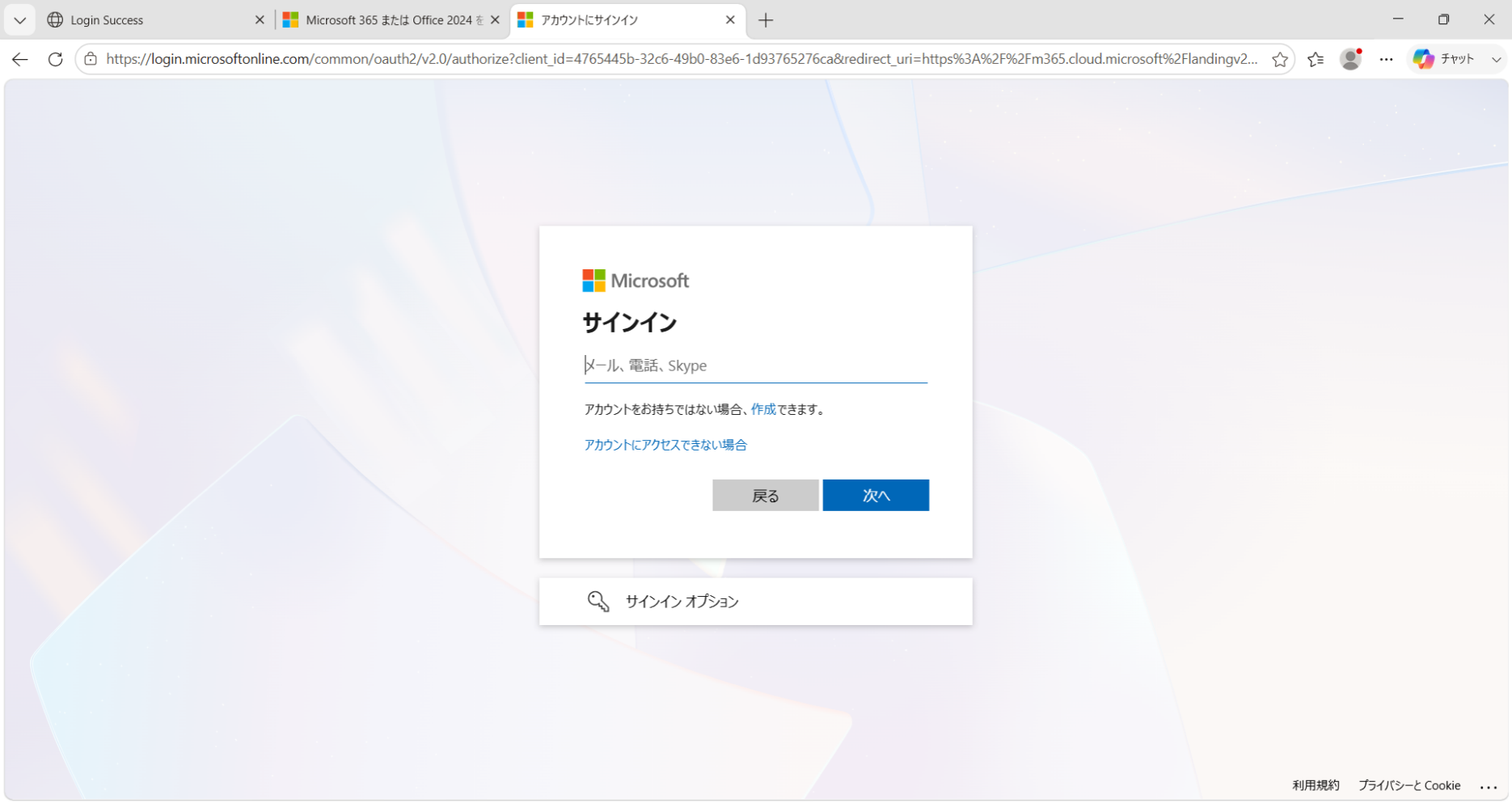Open the favorites list icon
1512x803 pixels.
(1316, 59)
